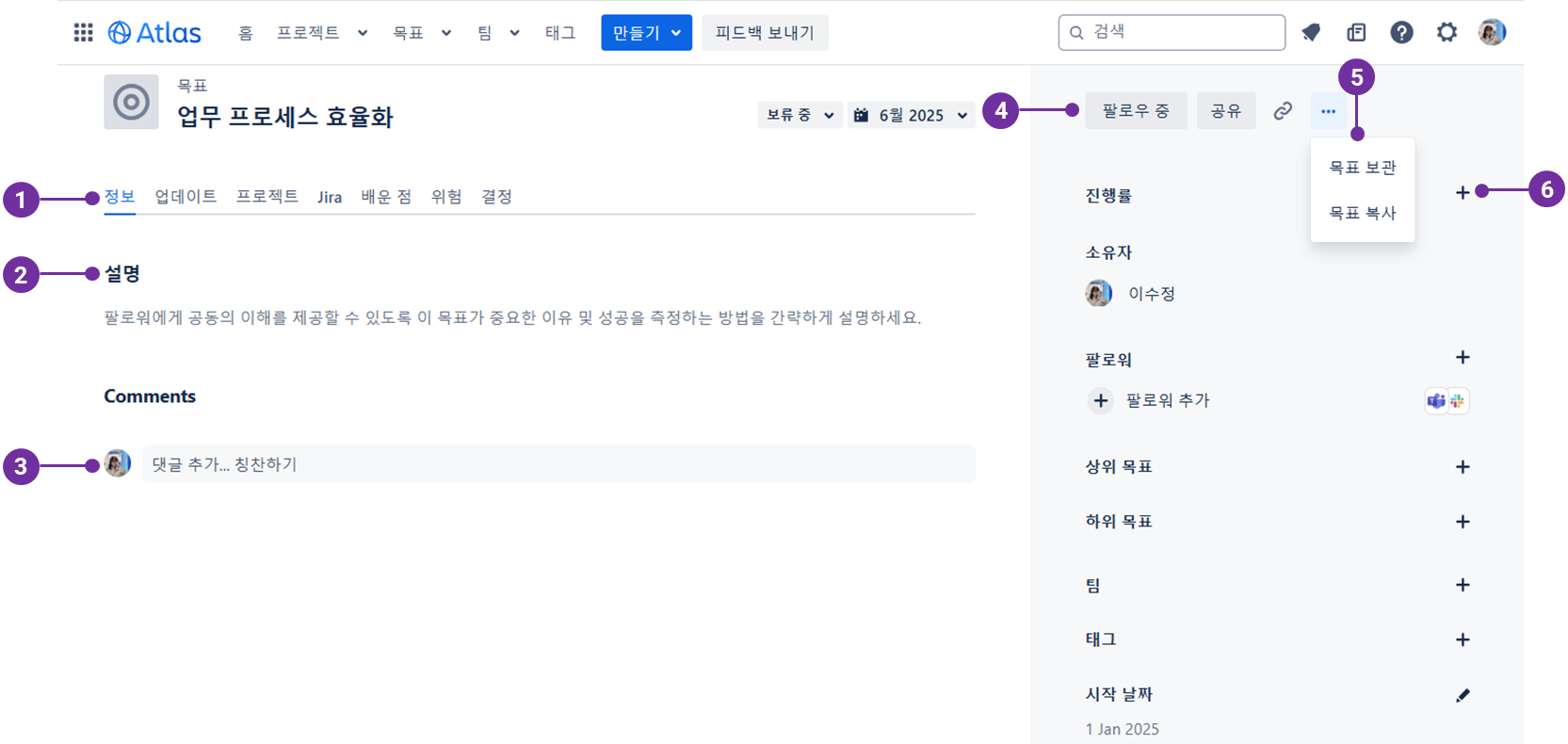This screenshot has width=1568, height=744.
Task: Click the 댓글 추가 comment field
Action: pyautogui.click(x=558, y=464)
